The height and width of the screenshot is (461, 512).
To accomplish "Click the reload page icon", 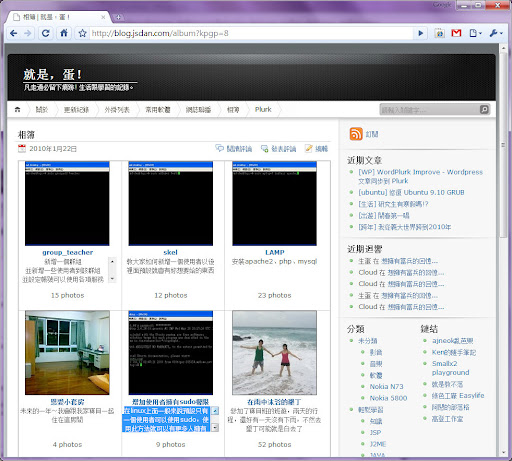I will click(46, 33).
